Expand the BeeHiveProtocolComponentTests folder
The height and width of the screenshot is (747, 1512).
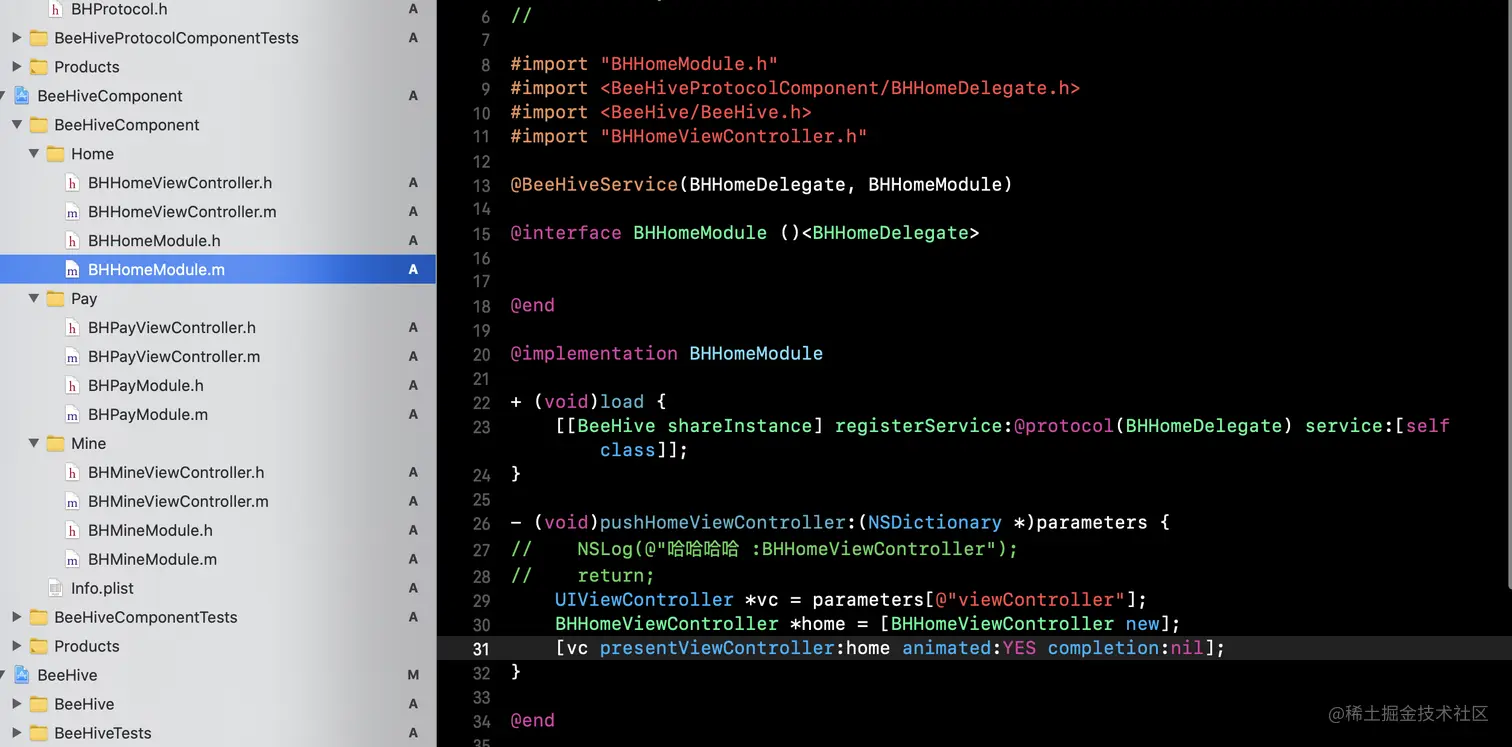(x=16, y=38)
